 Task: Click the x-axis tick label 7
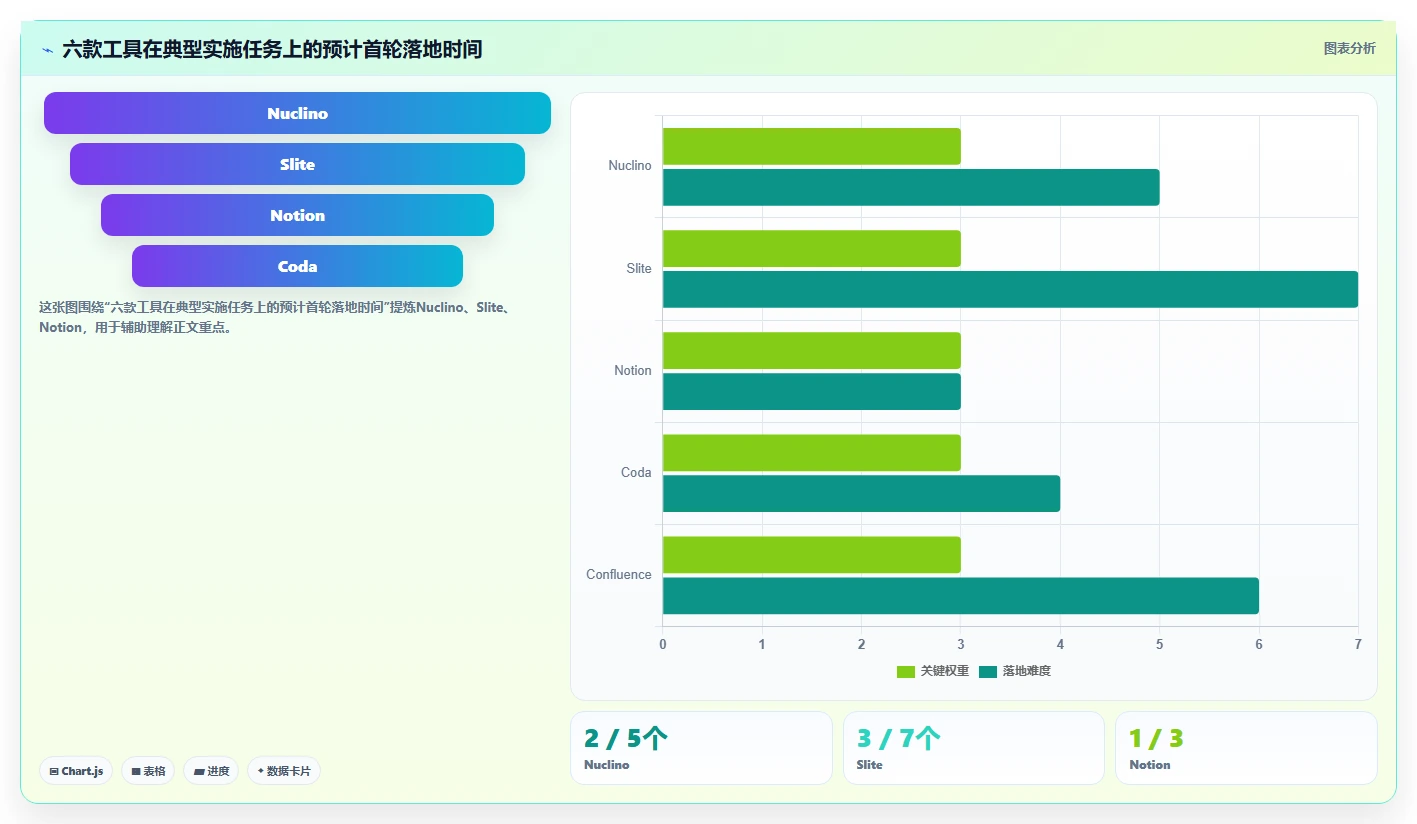click(1358, 644)
